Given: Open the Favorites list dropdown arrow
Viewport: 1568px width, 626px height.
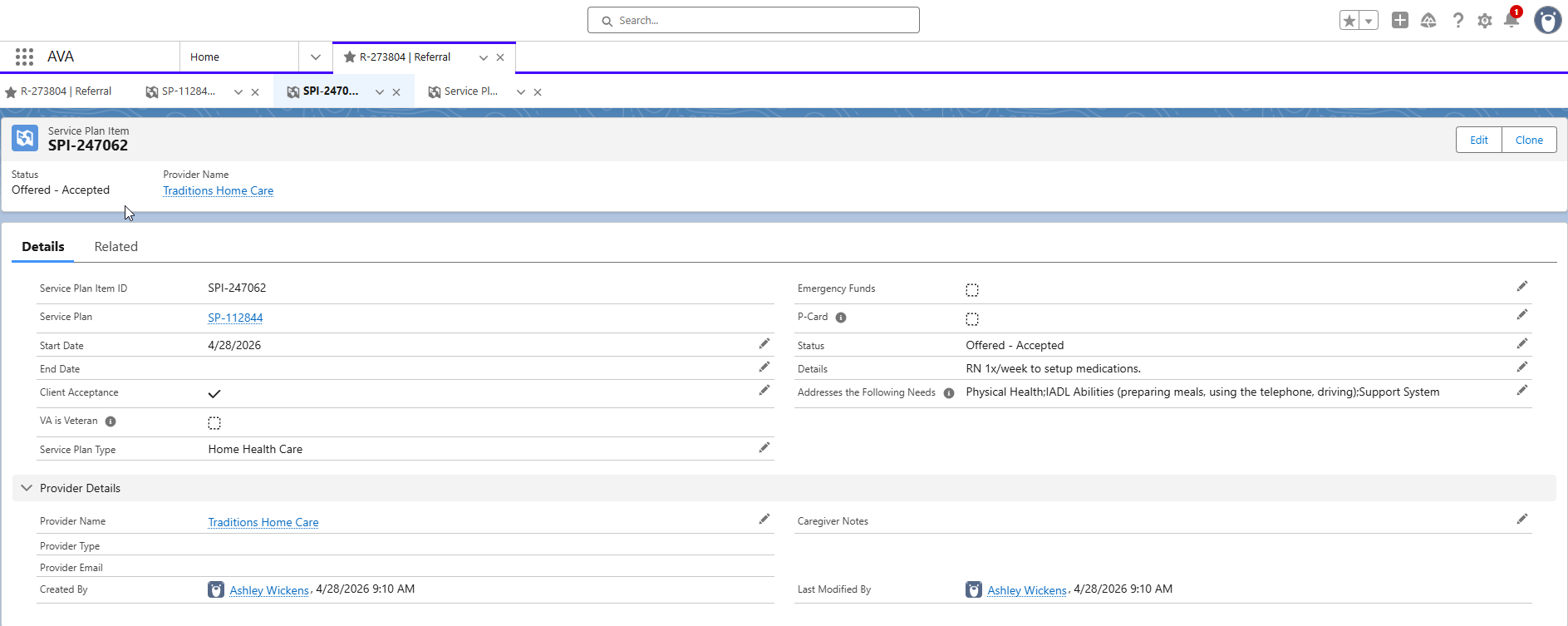Looking at the screenshot, I should pyautogui.click(x=1369, y=21).
